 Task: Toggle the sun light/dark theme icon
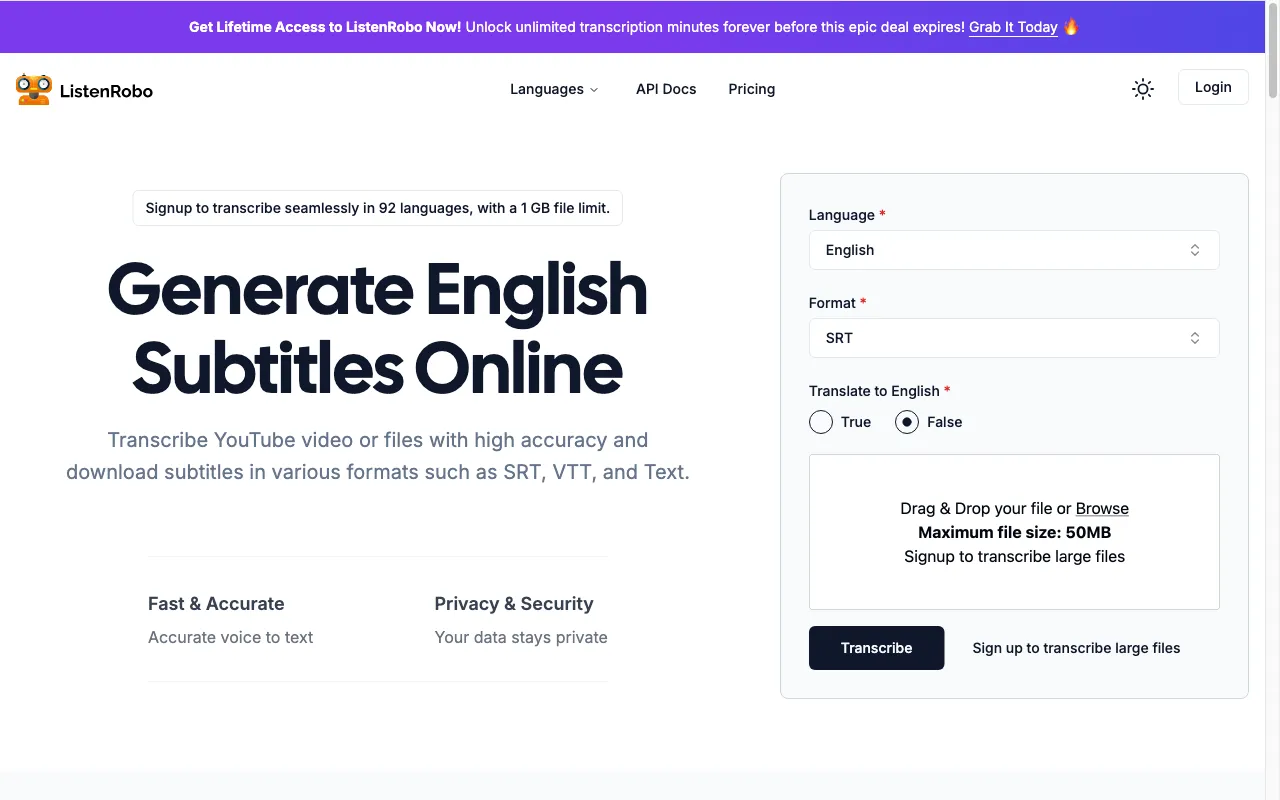point(1142,89)
